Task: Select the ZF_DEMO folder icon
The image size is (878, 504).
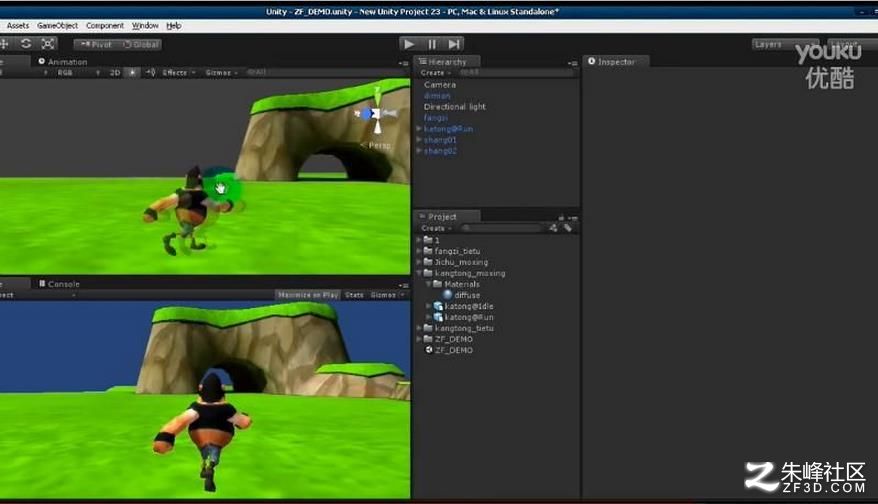Action: click(428, 339)
